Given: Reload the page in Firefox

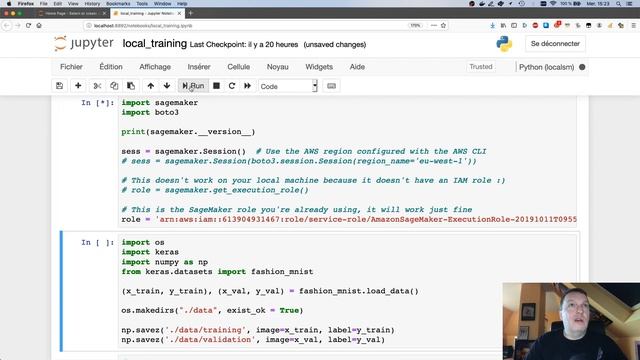Looking at the screenshot, I should click(x=28, y=25).
